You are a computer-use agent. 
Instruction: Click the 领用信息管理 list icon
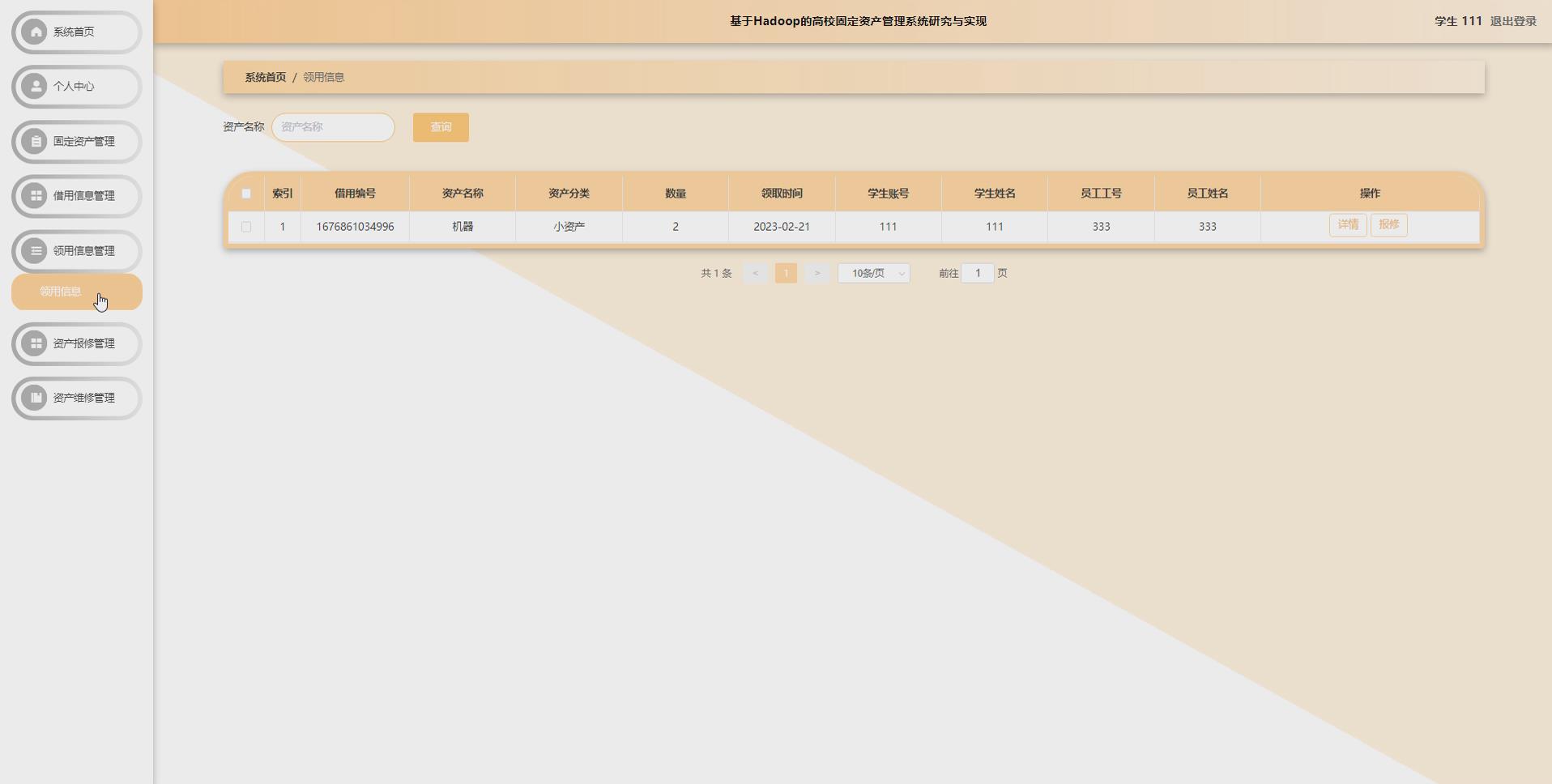tap(34, 250)
